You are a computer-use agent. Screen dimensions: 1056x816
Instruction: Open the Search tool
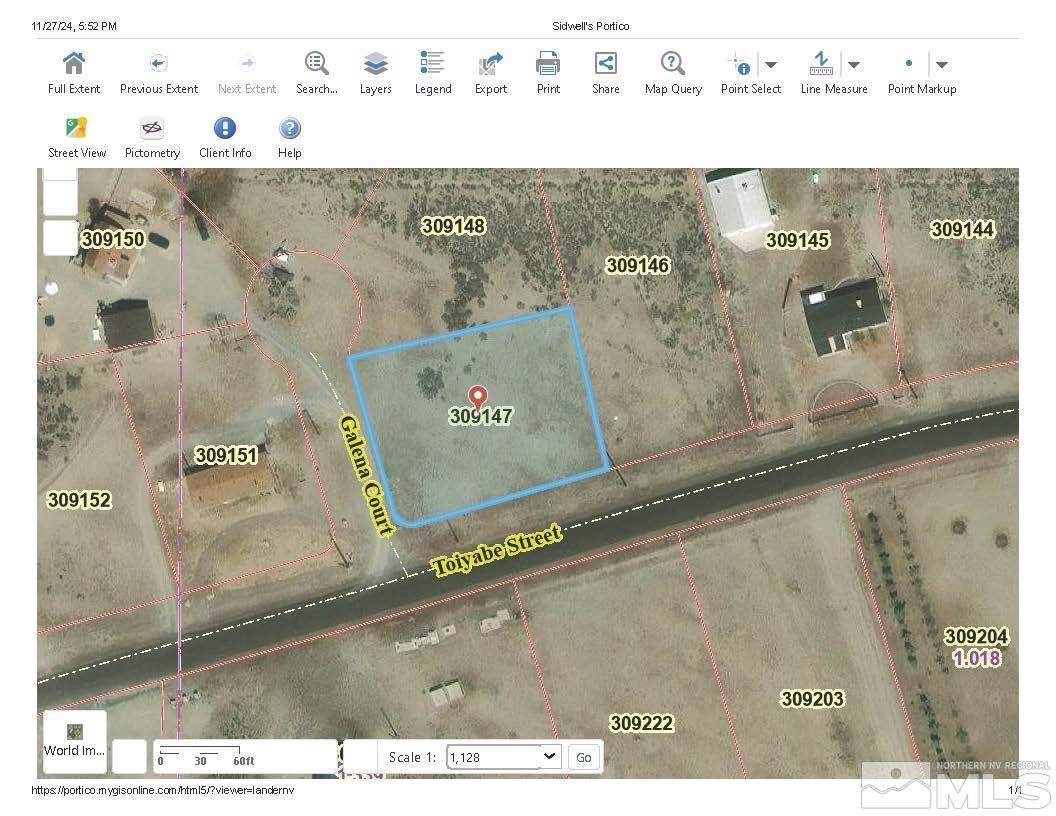point(316,65)
